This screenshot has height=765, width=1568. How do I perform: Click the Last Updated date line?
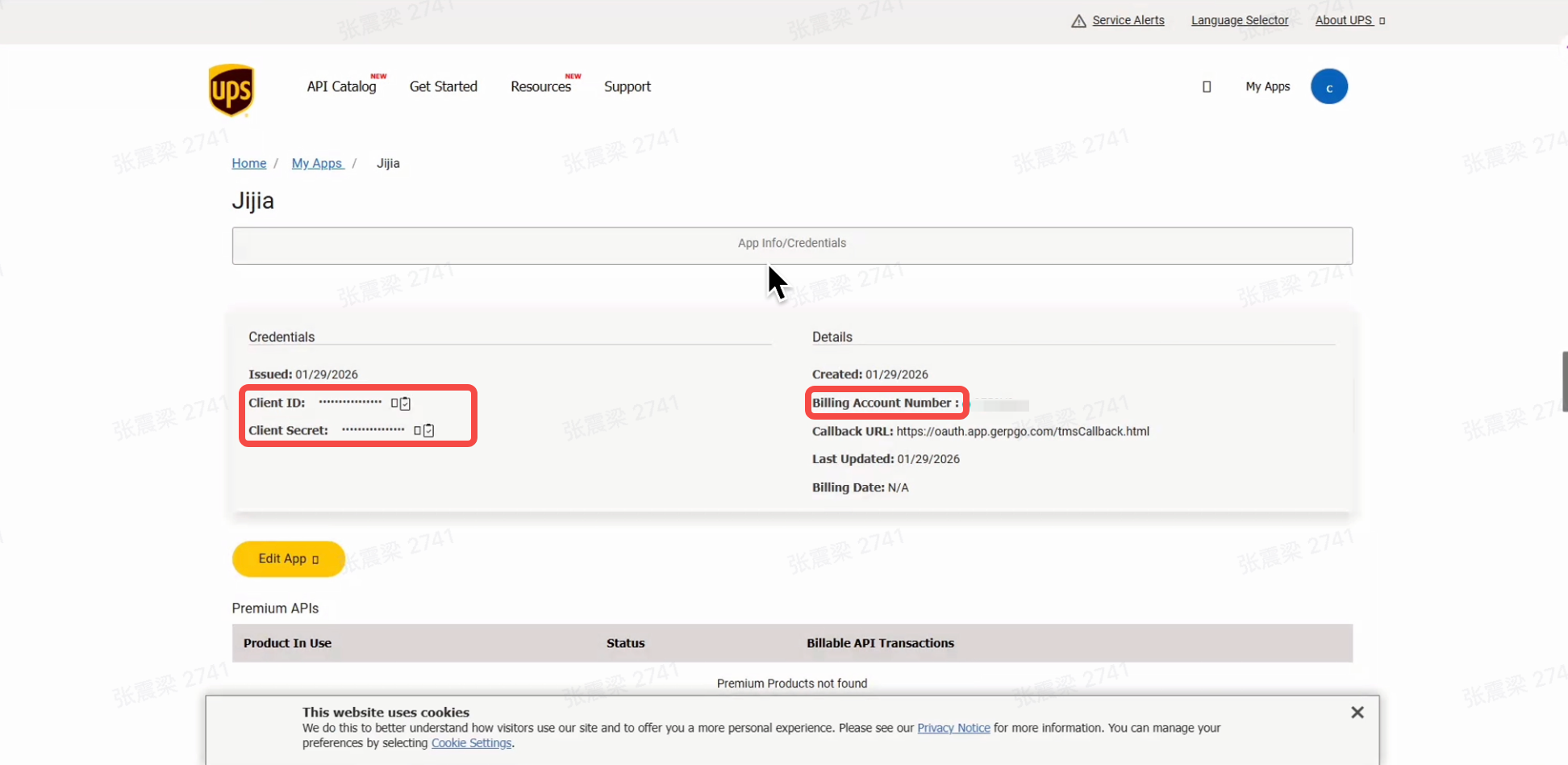[886, 459]
